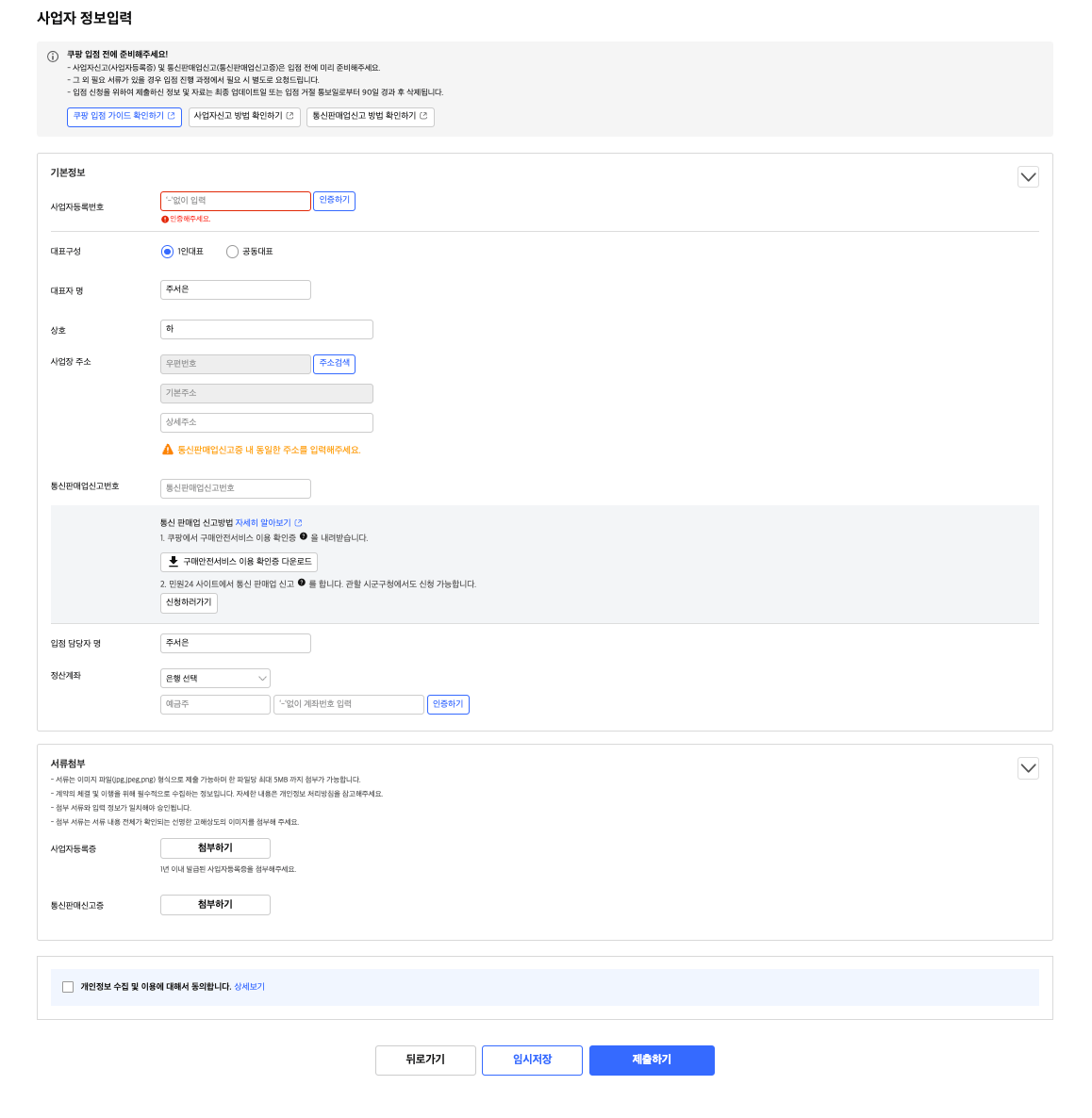Screen dimensions: 1092x1118
Task: Click external link icon after 자세히 알아보기
Action: tap(299, 523)
